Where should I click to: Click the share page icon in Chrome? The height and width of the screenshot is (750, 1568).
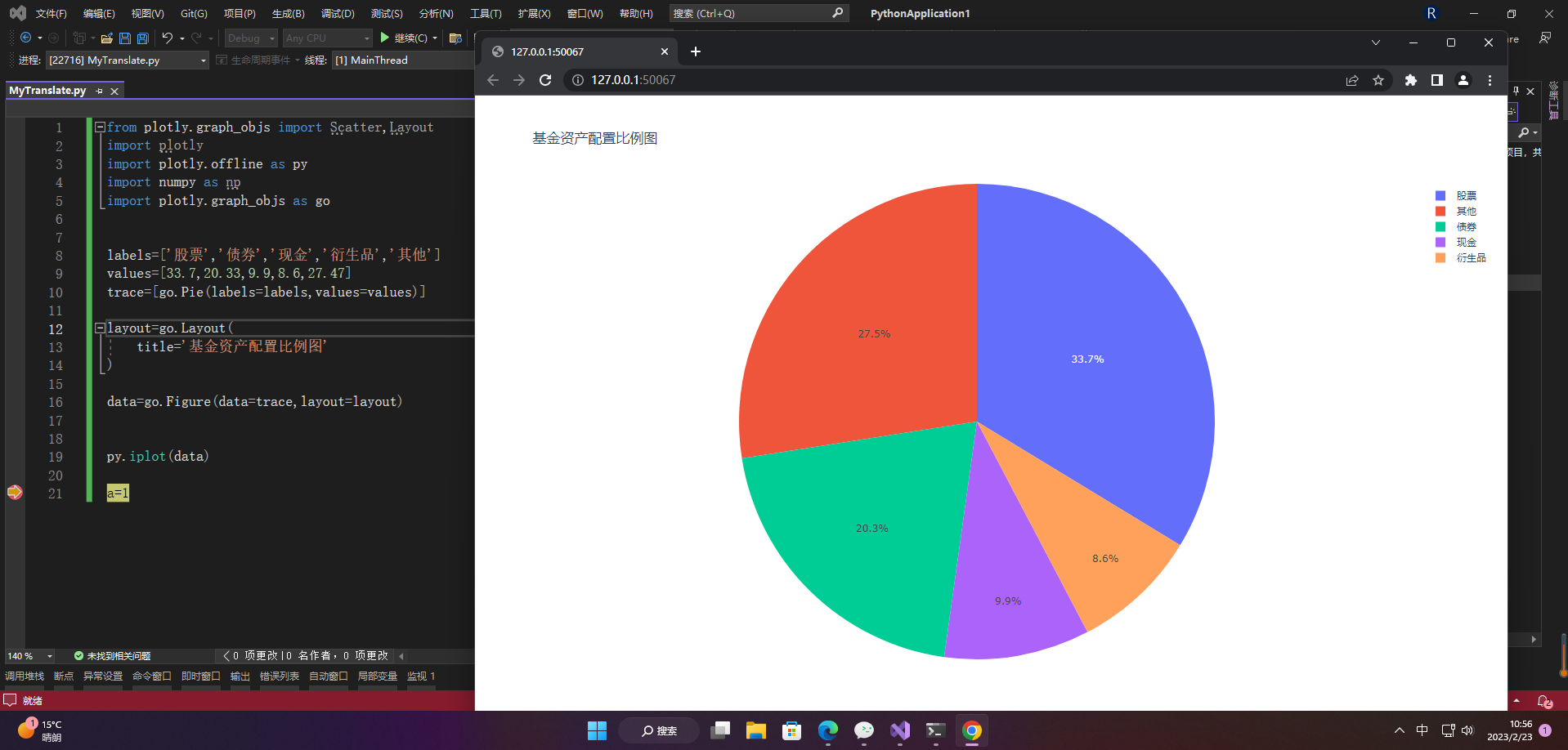pyautogui.click(x=1352, y=80)
